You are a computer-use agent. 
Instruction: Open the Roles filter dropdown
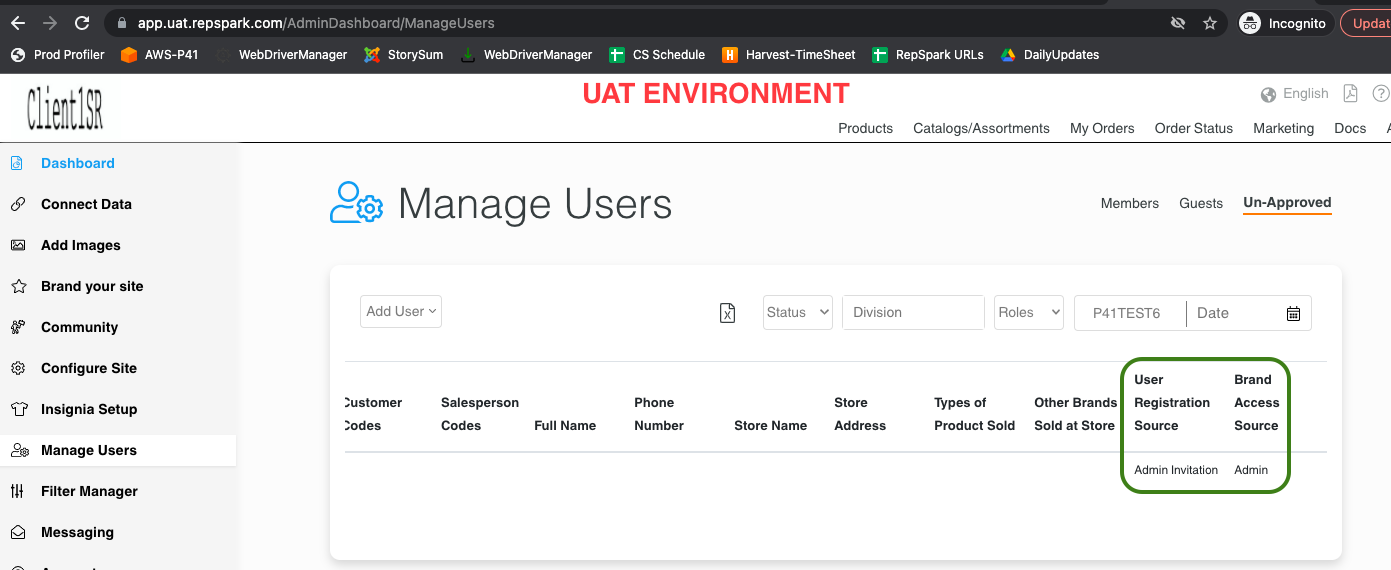(1029, 312)
